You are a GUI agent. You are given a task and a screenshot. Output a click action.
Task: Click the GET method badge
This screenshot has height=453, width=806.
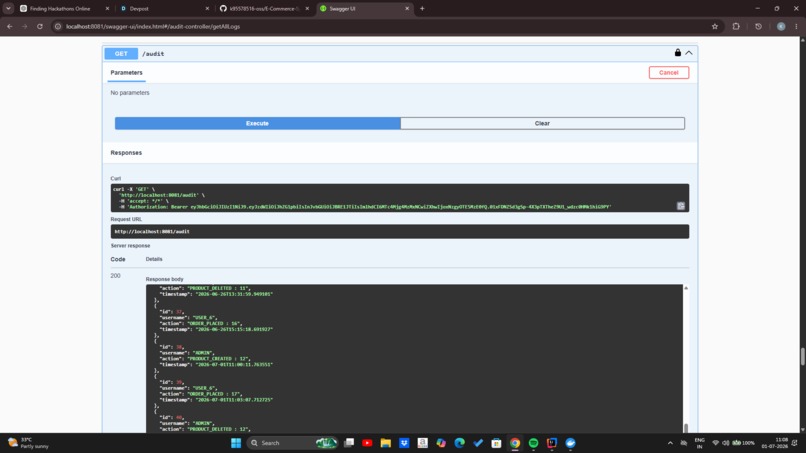tap(121, 53)
